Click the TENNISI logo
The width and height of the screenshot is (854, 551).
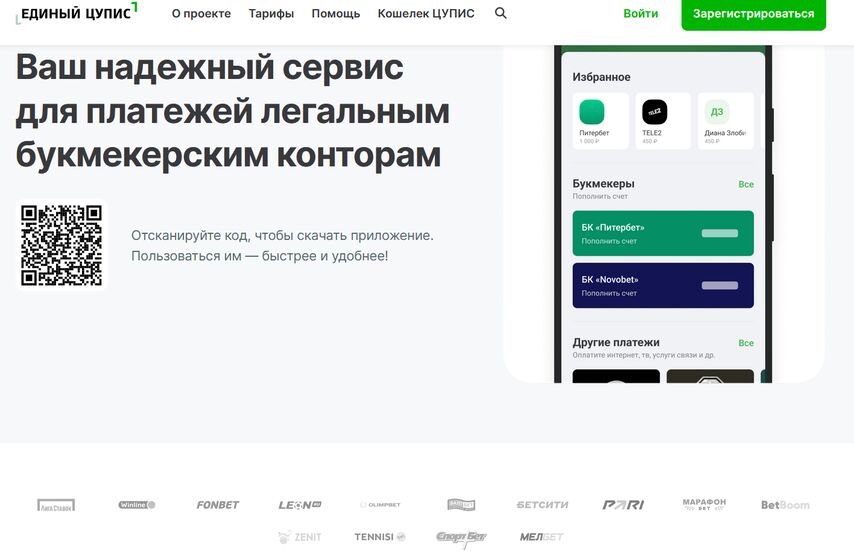(380, 537)
